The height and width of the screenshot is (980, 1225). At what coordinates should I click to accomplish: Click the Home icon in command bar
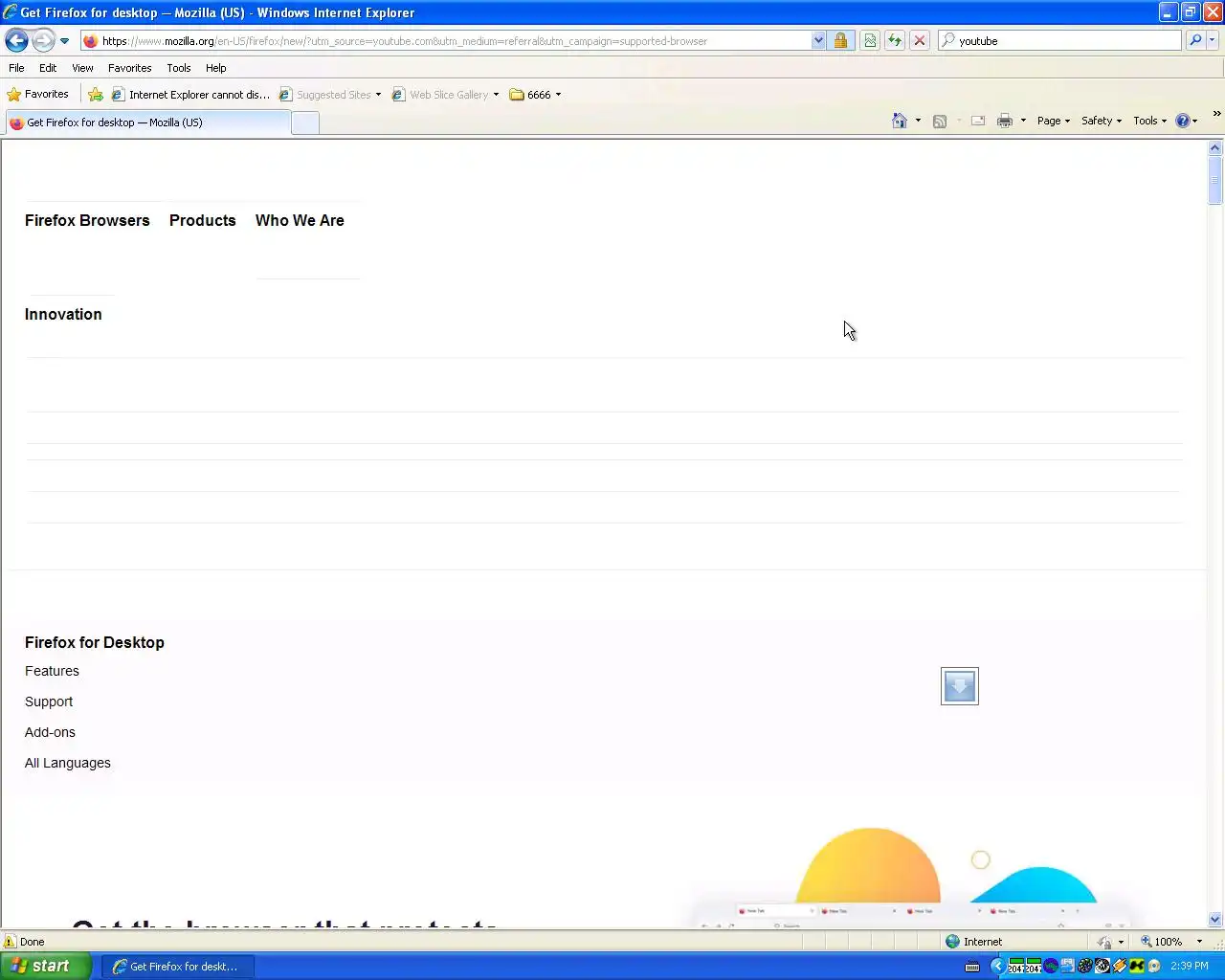899,121
